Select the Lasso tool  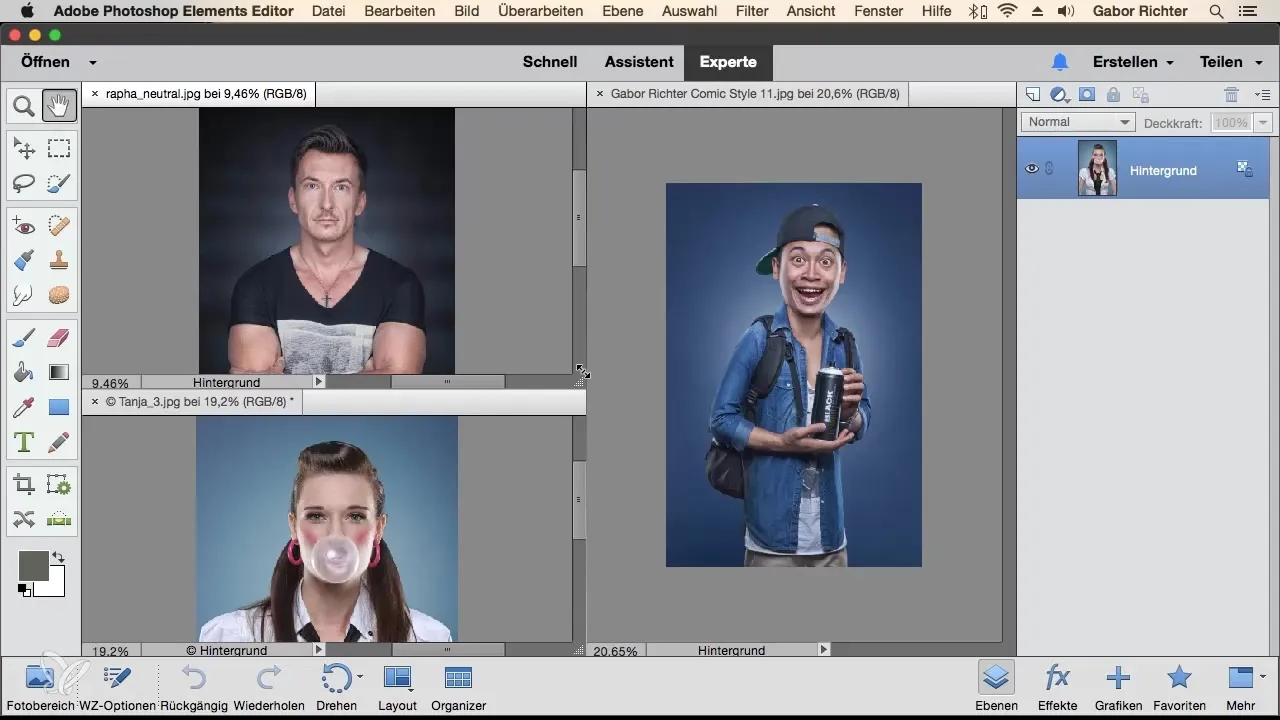click(24, 183)
